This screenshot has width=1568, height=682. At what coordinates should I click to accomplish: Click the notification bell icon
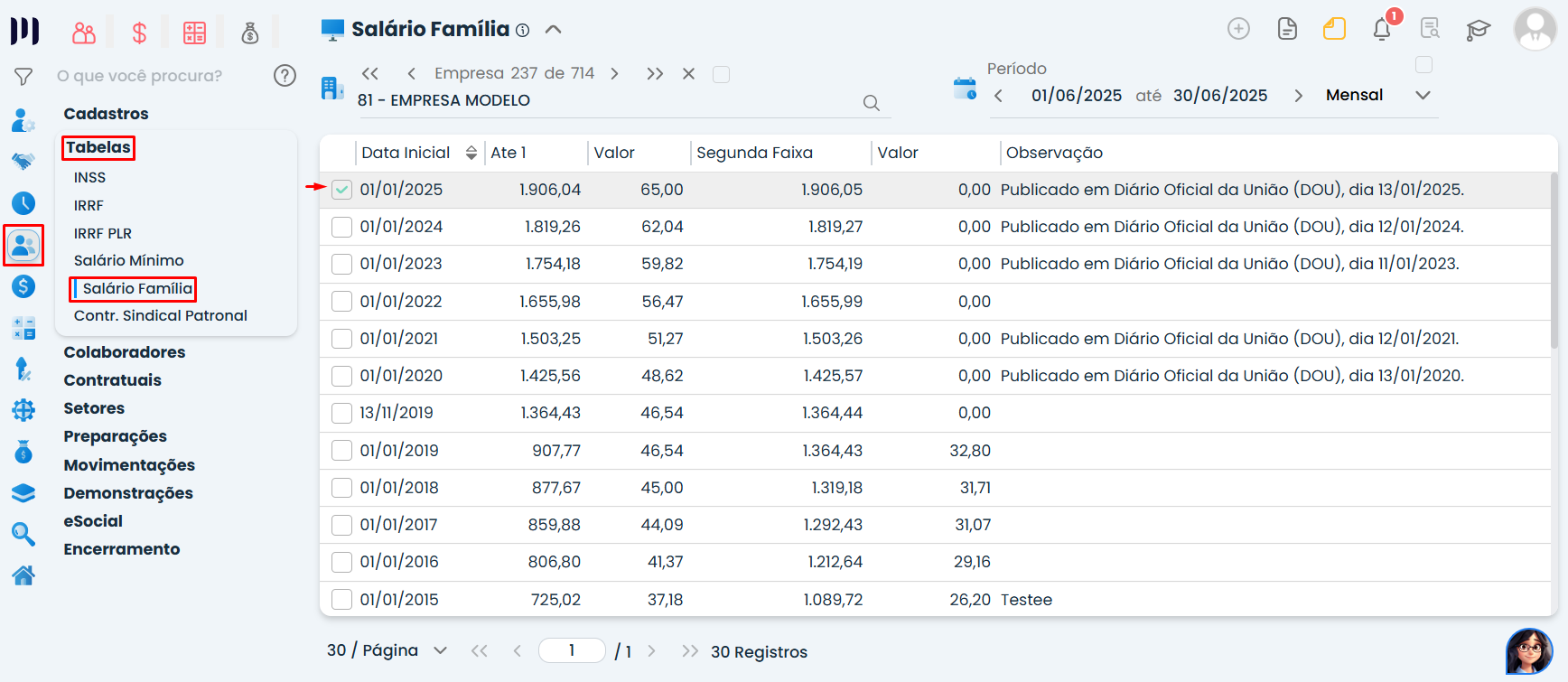1381,30
